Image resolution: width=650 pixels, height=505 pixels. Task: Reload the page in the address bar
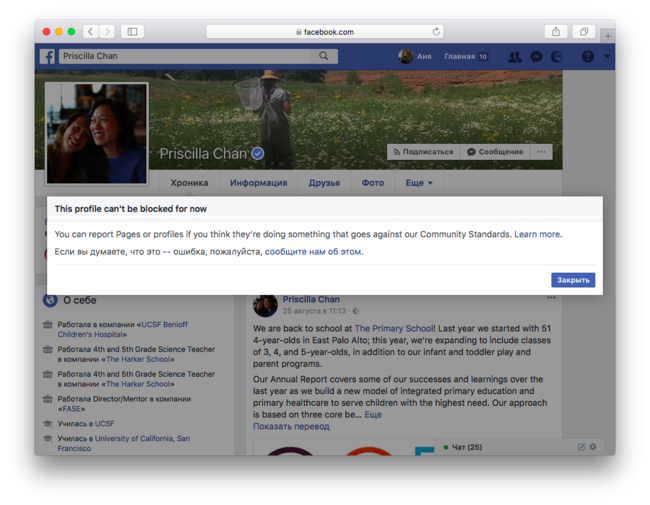(x=436, y=32)
